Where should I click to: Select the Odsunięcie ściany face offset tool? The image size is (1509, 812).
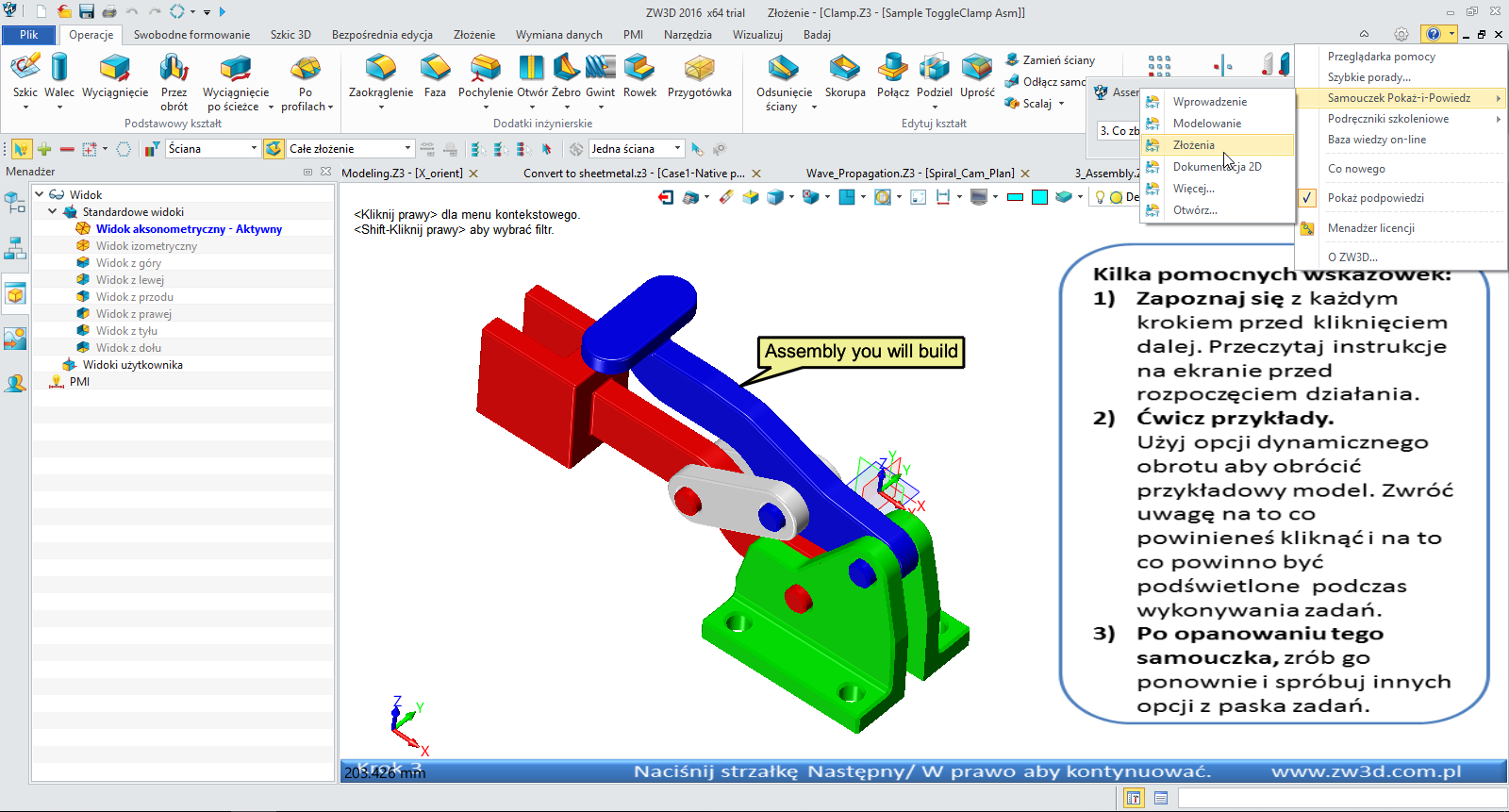coord(784,82)
